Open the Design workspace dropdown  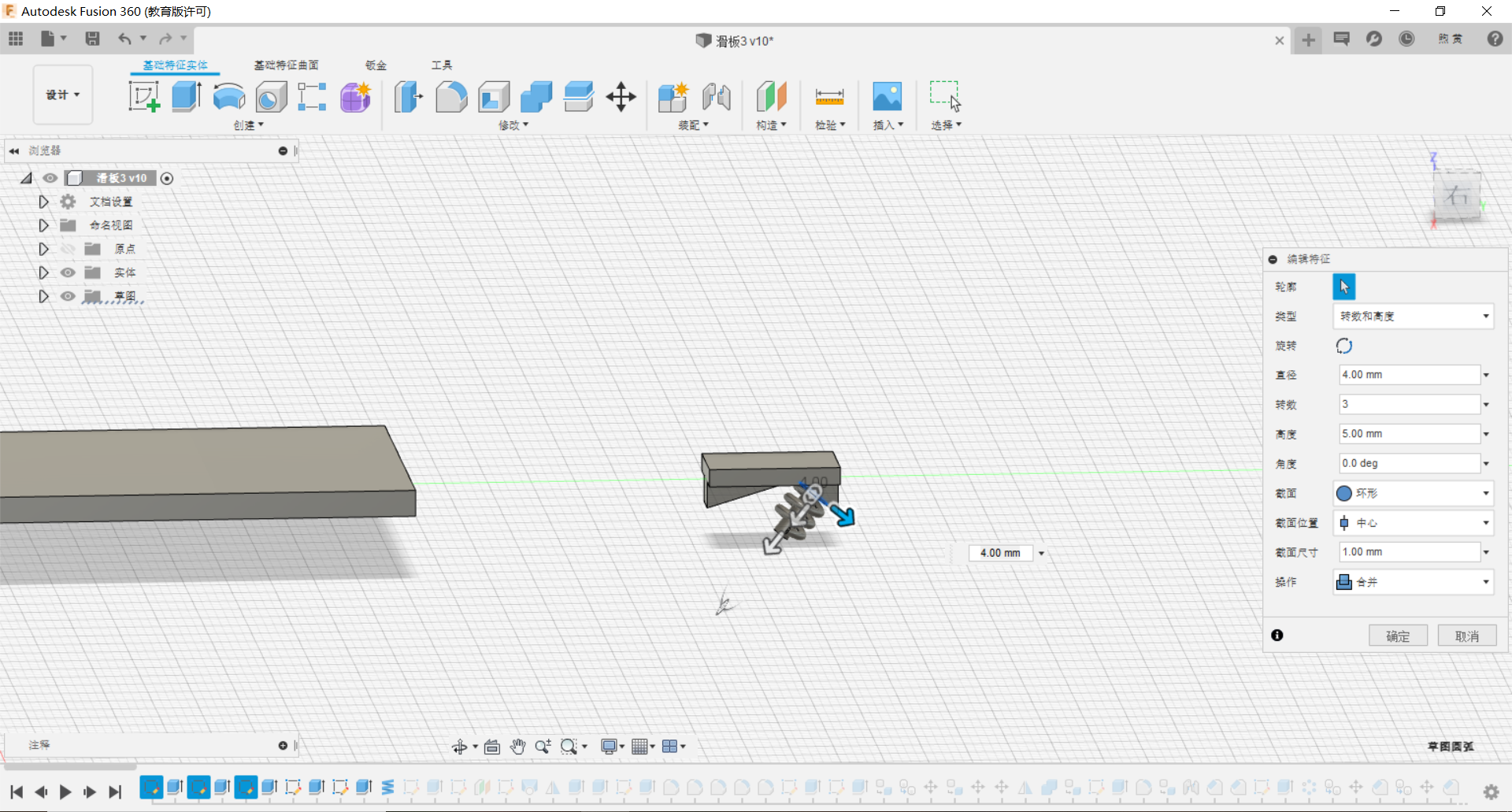point(63,95)
